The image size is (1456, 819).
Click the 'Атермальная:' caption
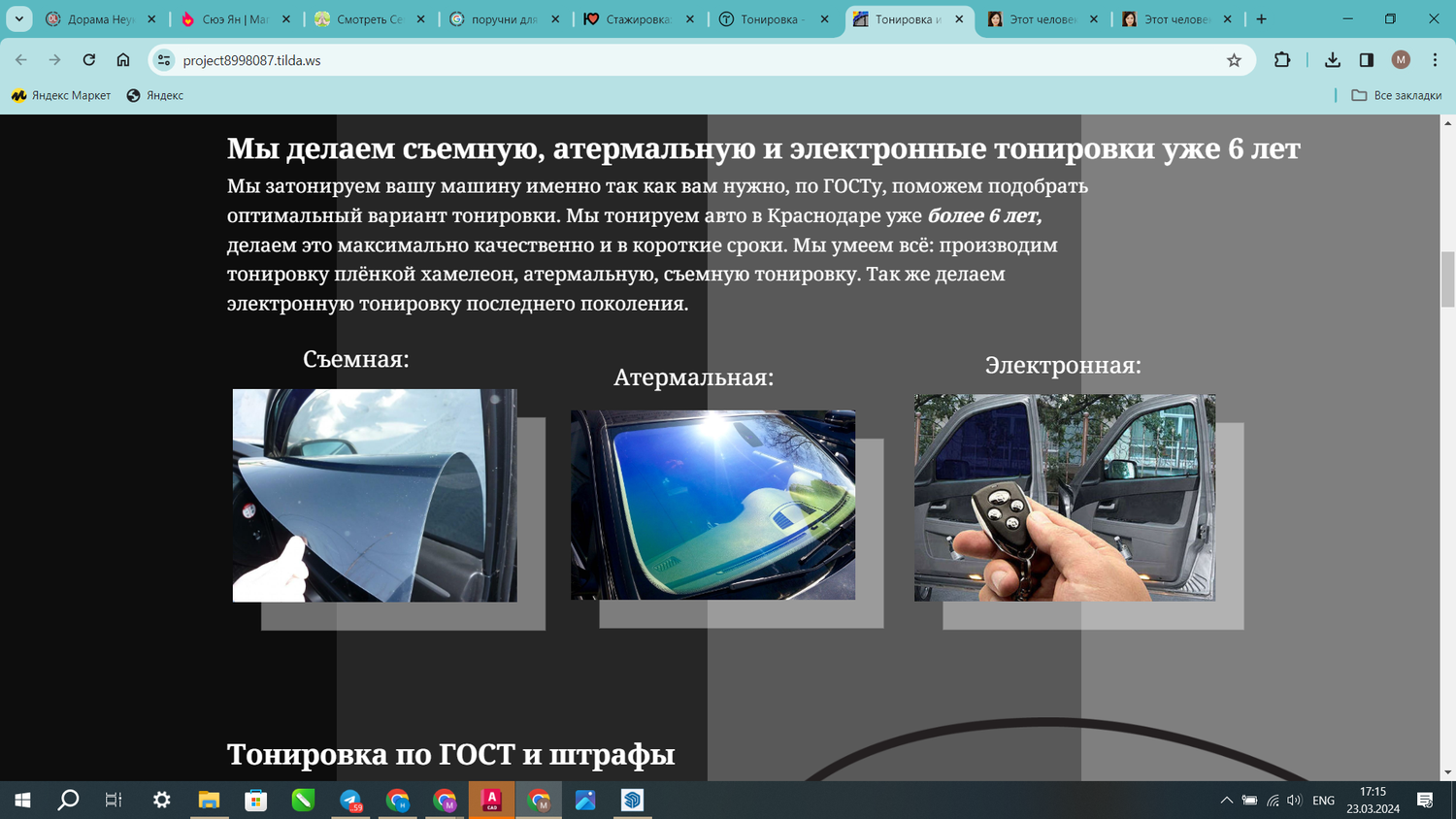693,377
